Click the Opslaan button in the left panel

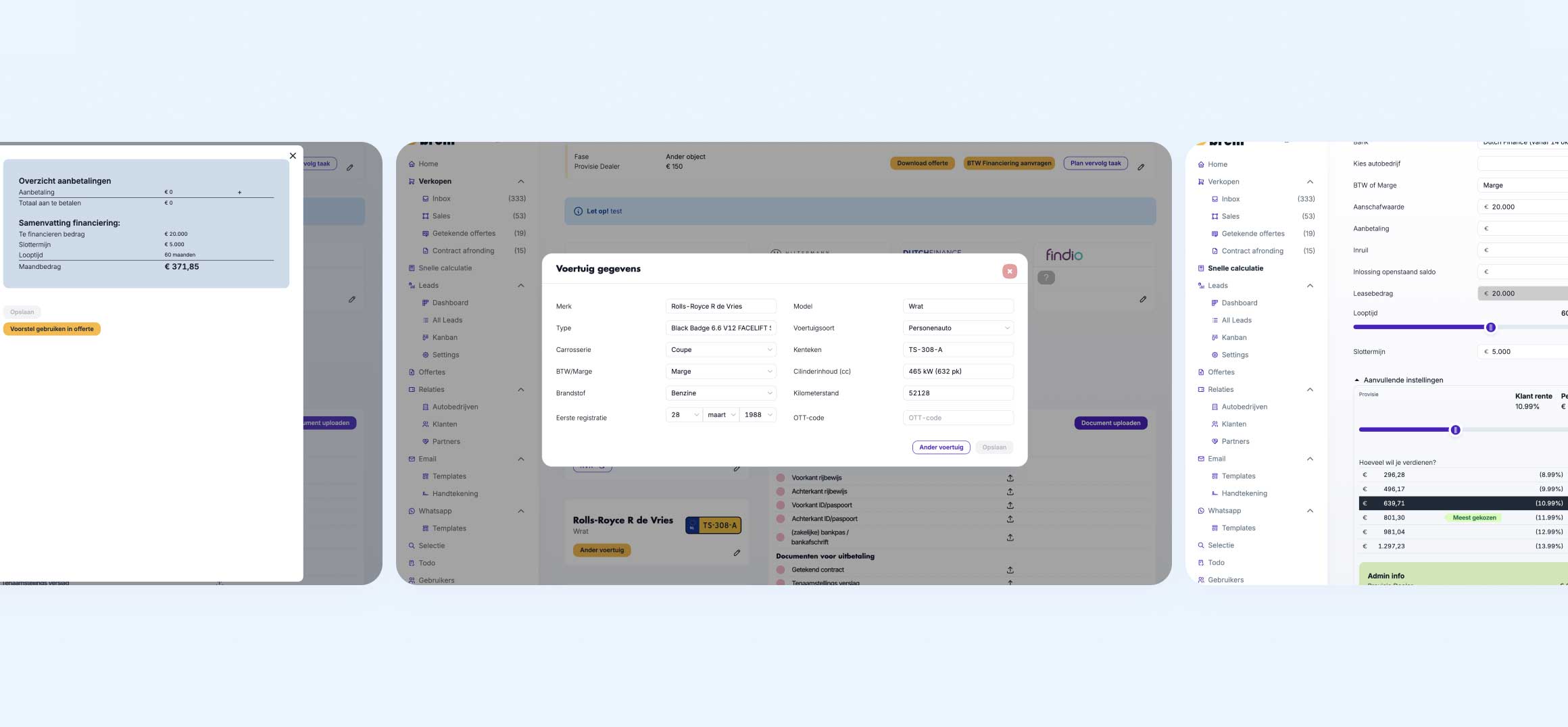[x=22, y=312]
